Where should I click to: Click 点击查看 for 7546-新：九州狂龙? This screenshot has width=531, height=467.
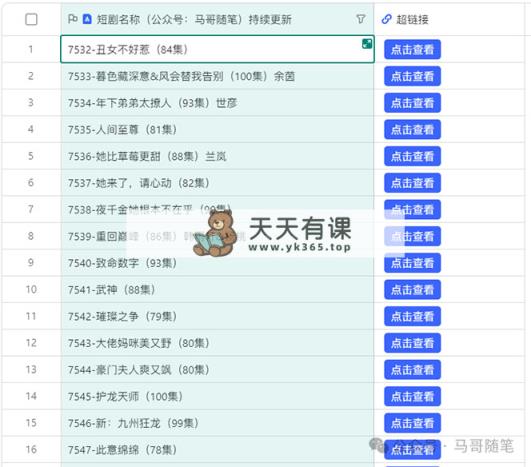412,423
